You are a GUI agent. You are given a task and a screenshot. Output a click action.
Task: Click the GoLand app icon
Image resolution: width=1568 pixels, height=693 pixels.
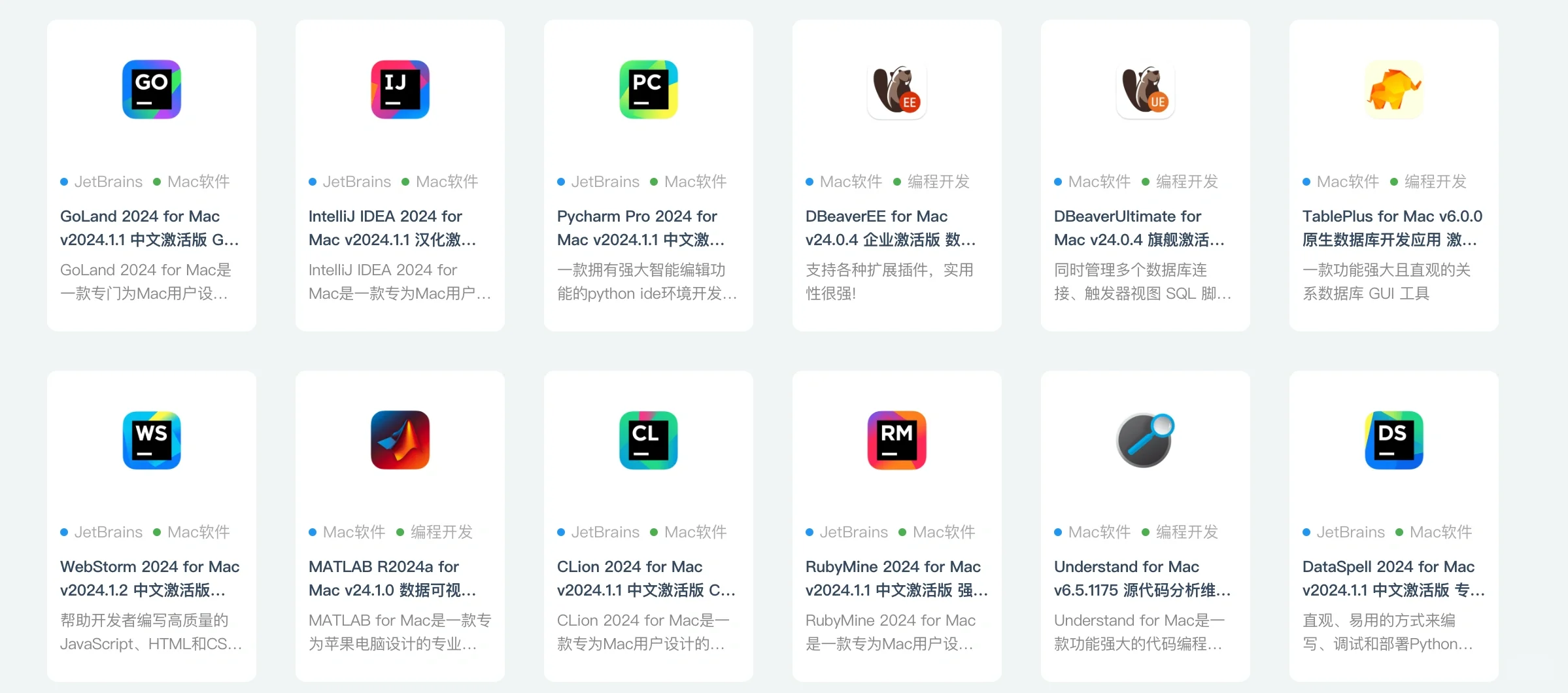150,90
